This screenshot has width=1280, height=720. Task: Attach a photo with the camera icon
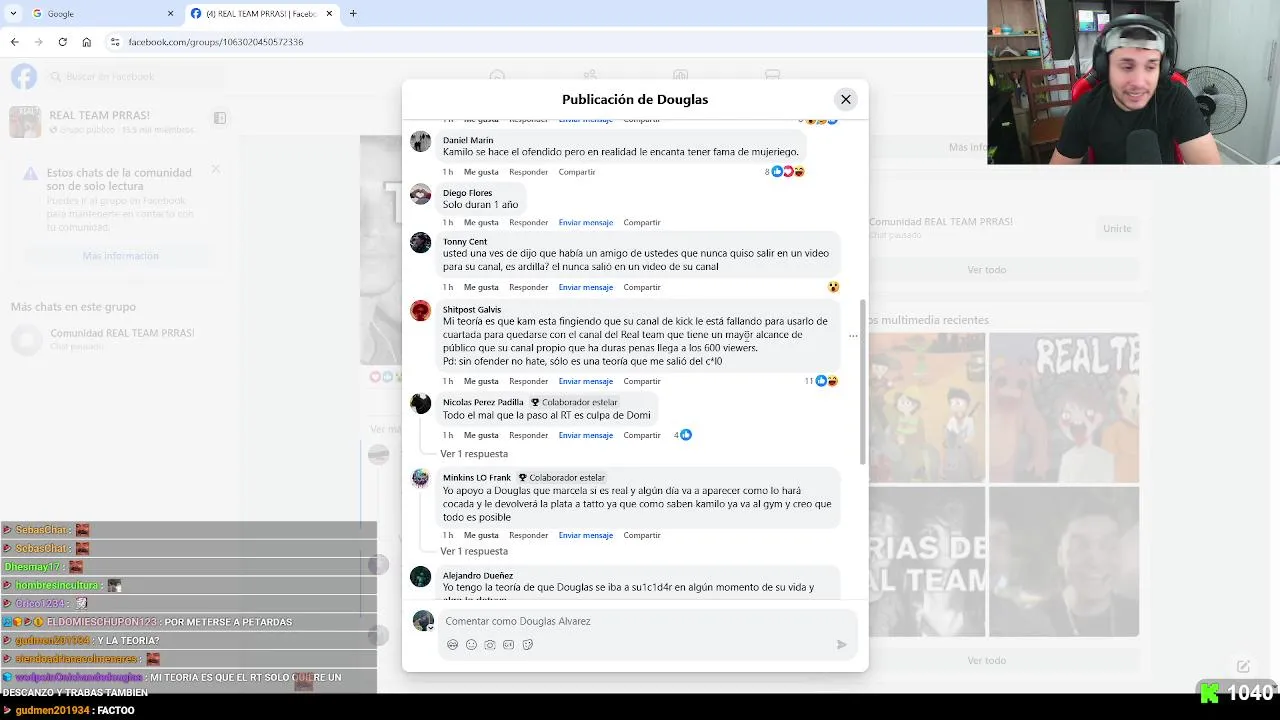490,645
